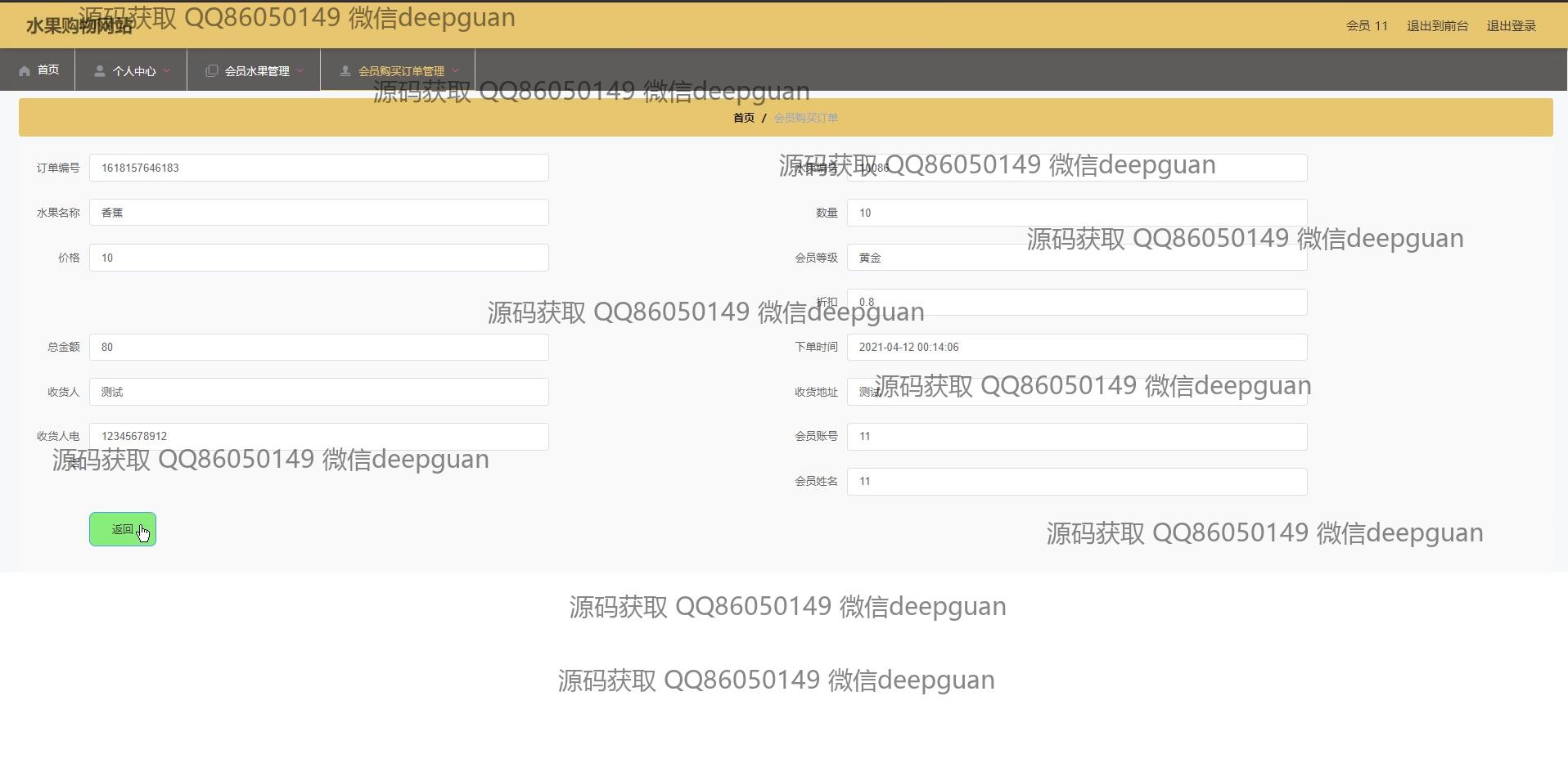Expand the 个人中心 dropdown arrow
The image size is (1568, 759).
(167, 71)
